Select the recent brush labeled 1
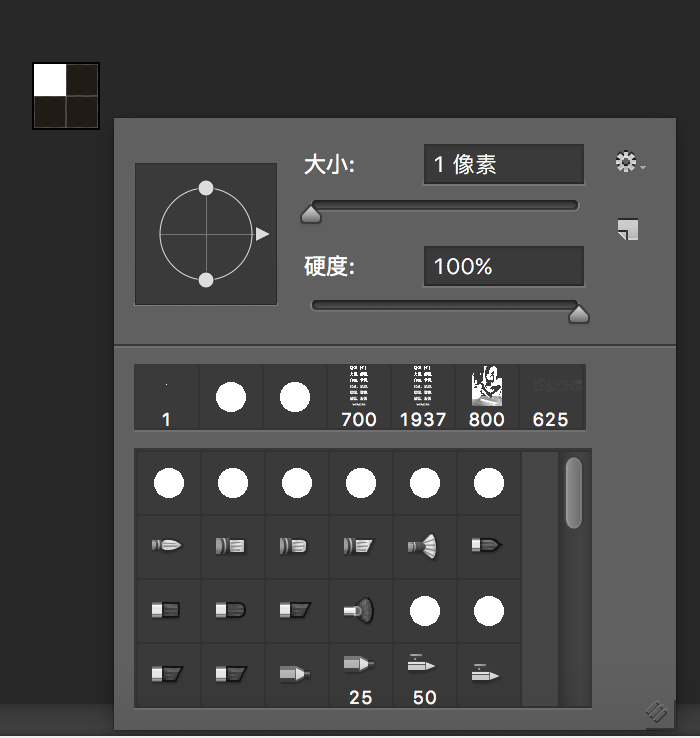The image size is (700, 738). [x=167, y=397]
